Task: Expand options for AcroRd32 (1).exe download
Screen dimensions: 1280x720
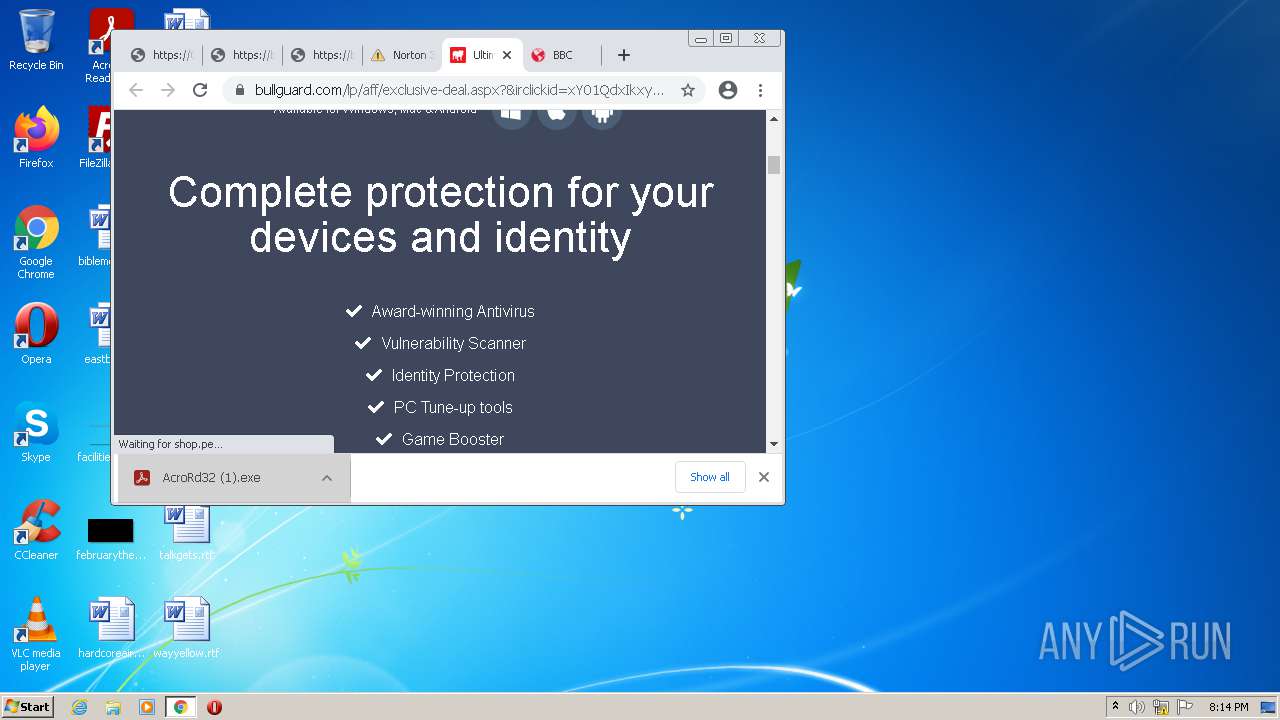Action: coord(327,478)
